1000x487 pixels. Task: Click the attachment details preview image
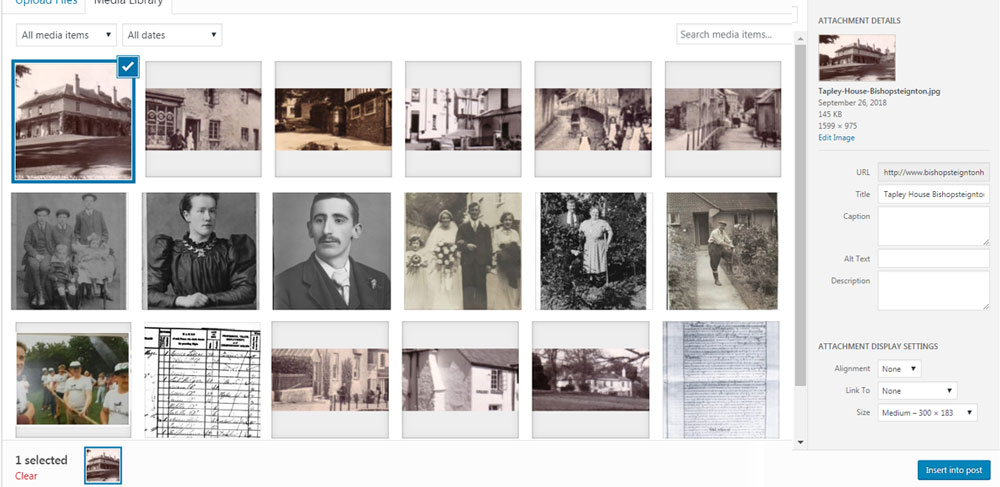[x=857, y=57]
